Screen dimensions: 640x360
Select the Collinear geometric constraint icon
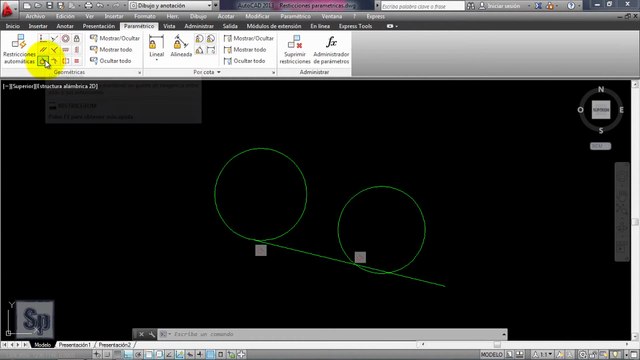click(x=54, y=38)
